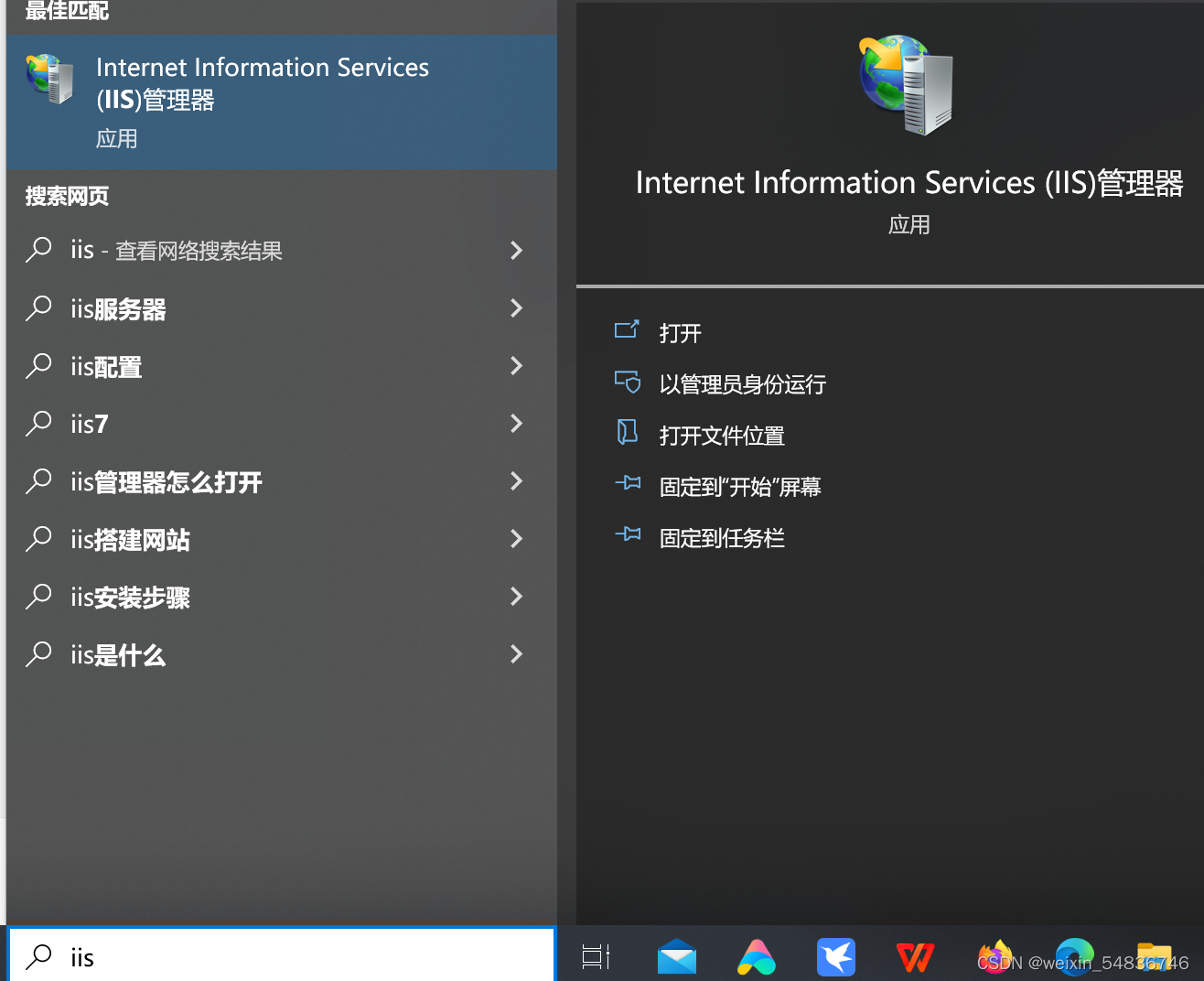Select iis管理器怎么打开 web suggestion
Image resolution: width=1204 pixels, height=981 pixels.
[167, 482]
